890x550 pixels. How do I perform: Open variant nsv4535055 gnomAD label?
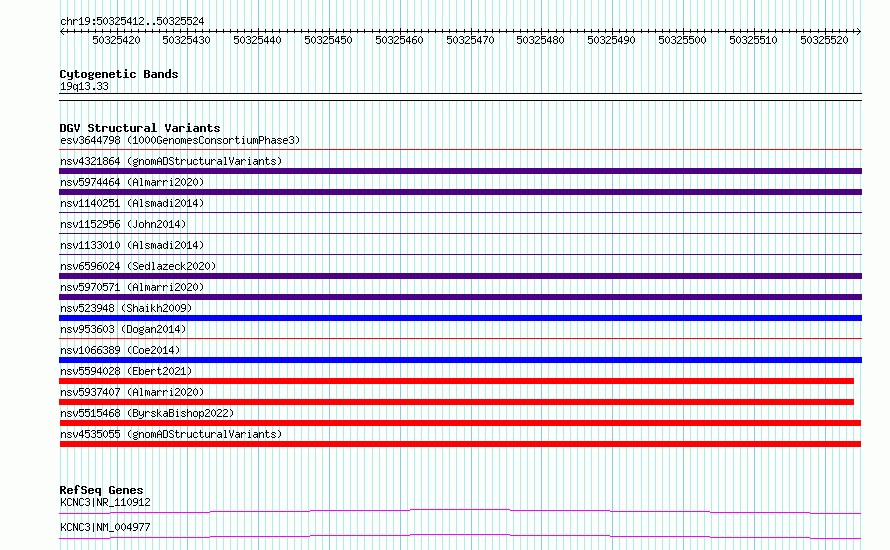pos(171,434)
